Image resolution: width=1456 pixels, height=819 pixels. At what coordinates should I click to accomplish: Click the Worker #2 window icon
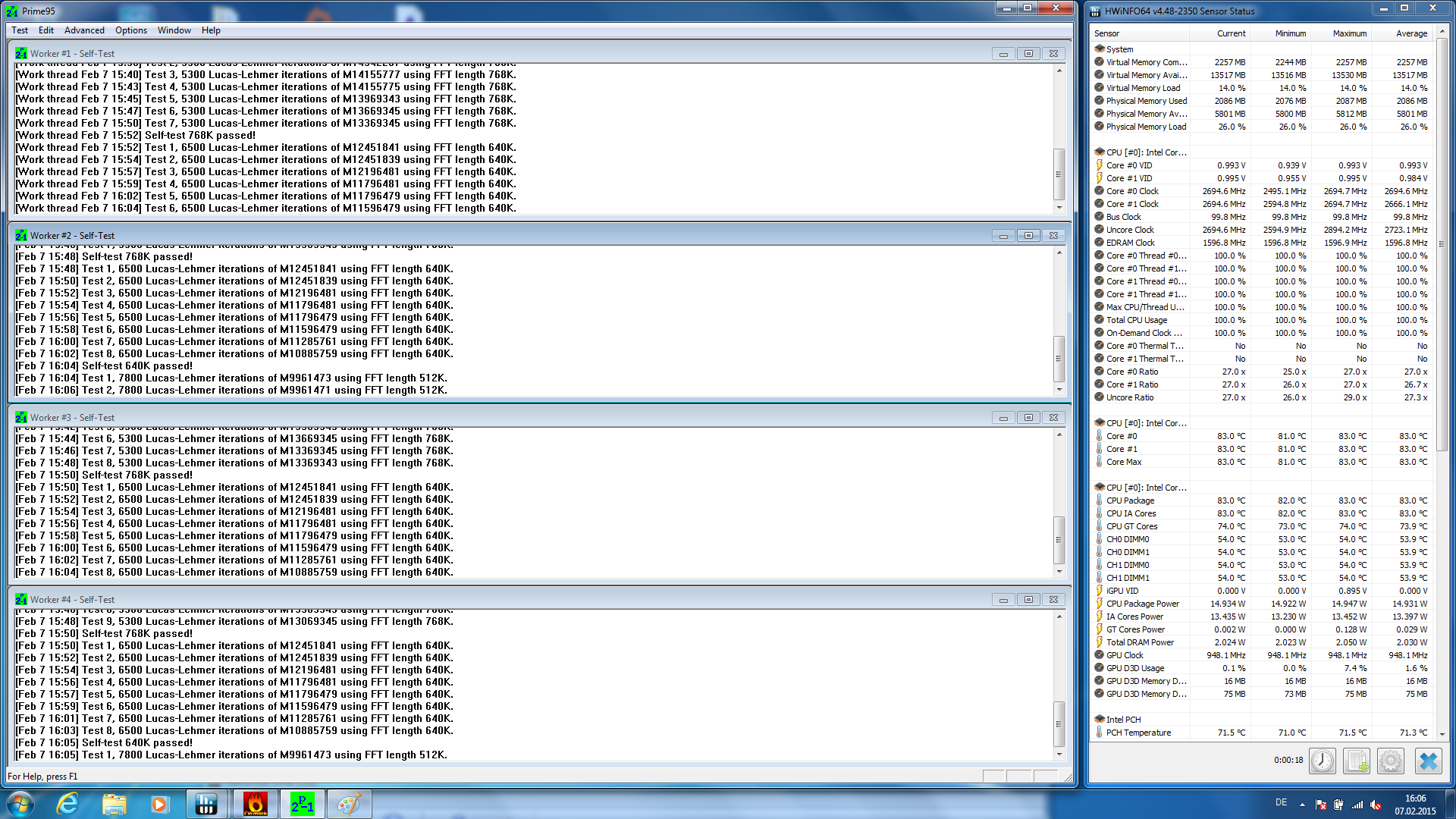(x=21, y=236)
